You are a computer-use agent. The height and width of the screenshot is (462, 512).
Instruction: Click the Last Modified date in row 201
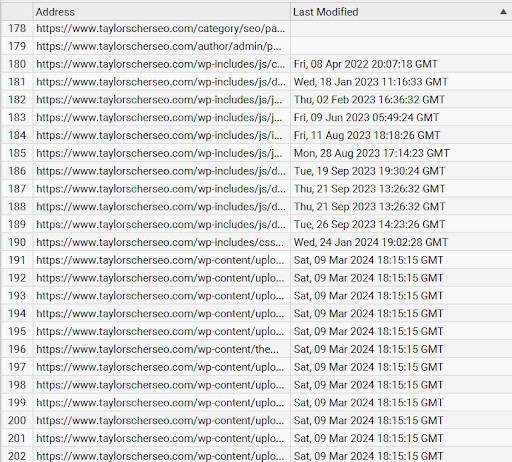click(368, 438)
